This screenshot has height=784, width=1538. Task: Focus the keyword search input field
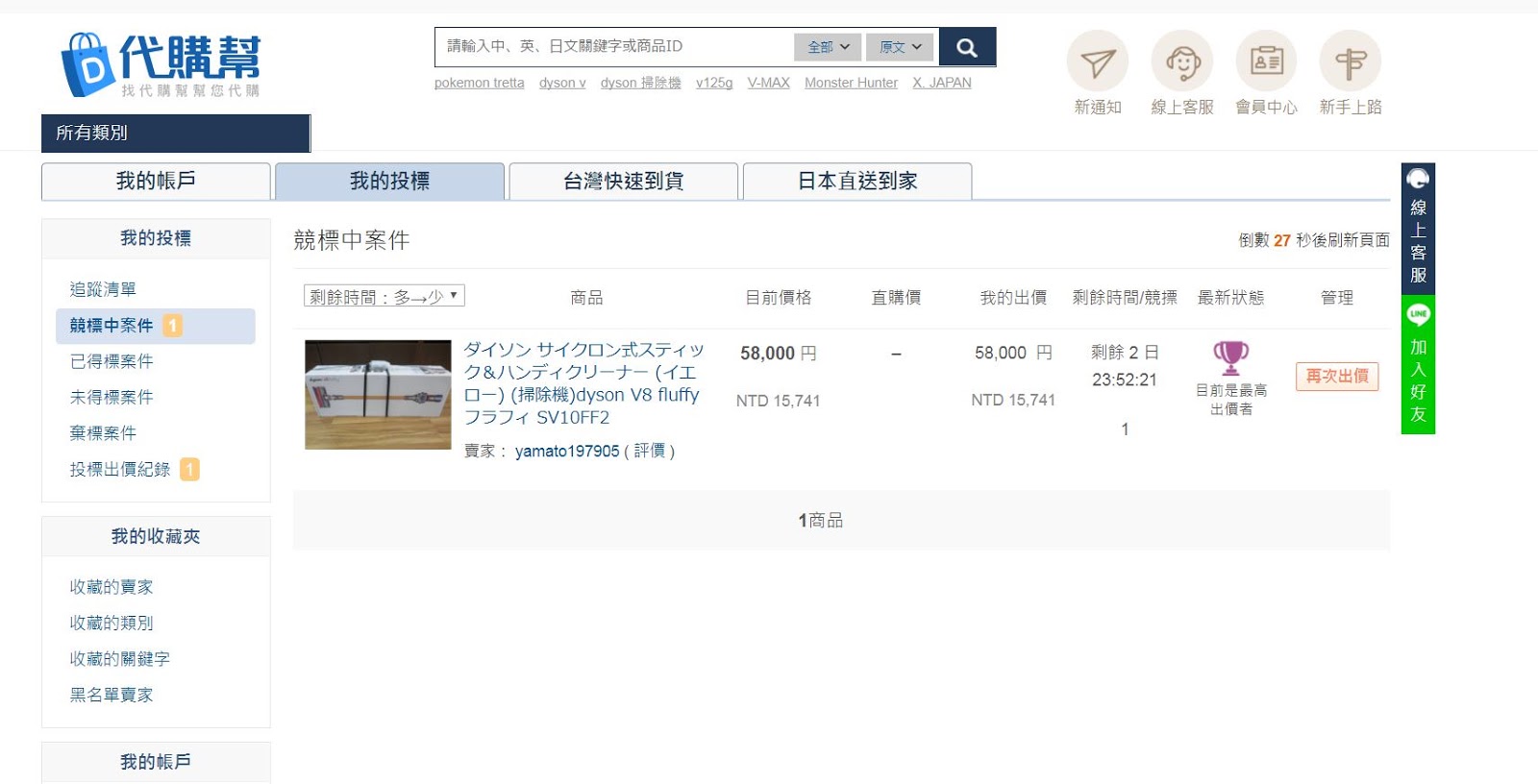pyautogui.click(x=614, y=46)
